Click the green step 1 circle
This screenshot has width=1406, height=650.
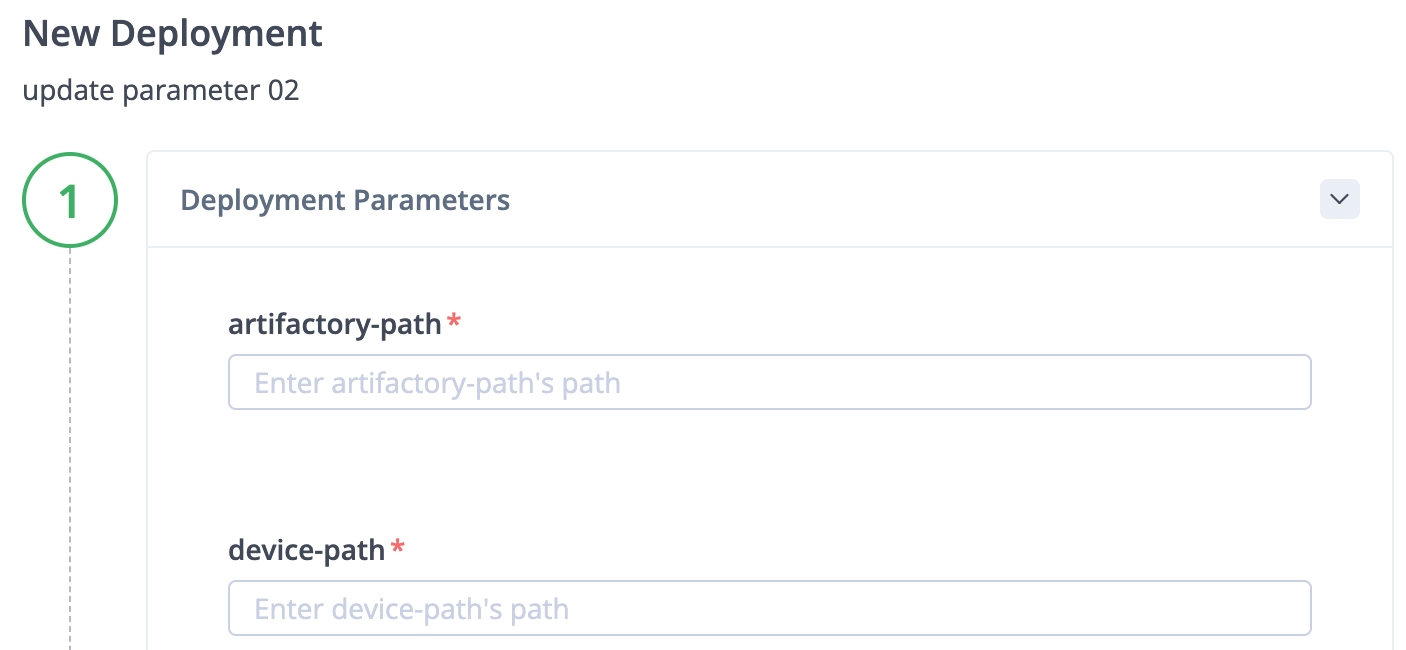click(x=70, y=200)
